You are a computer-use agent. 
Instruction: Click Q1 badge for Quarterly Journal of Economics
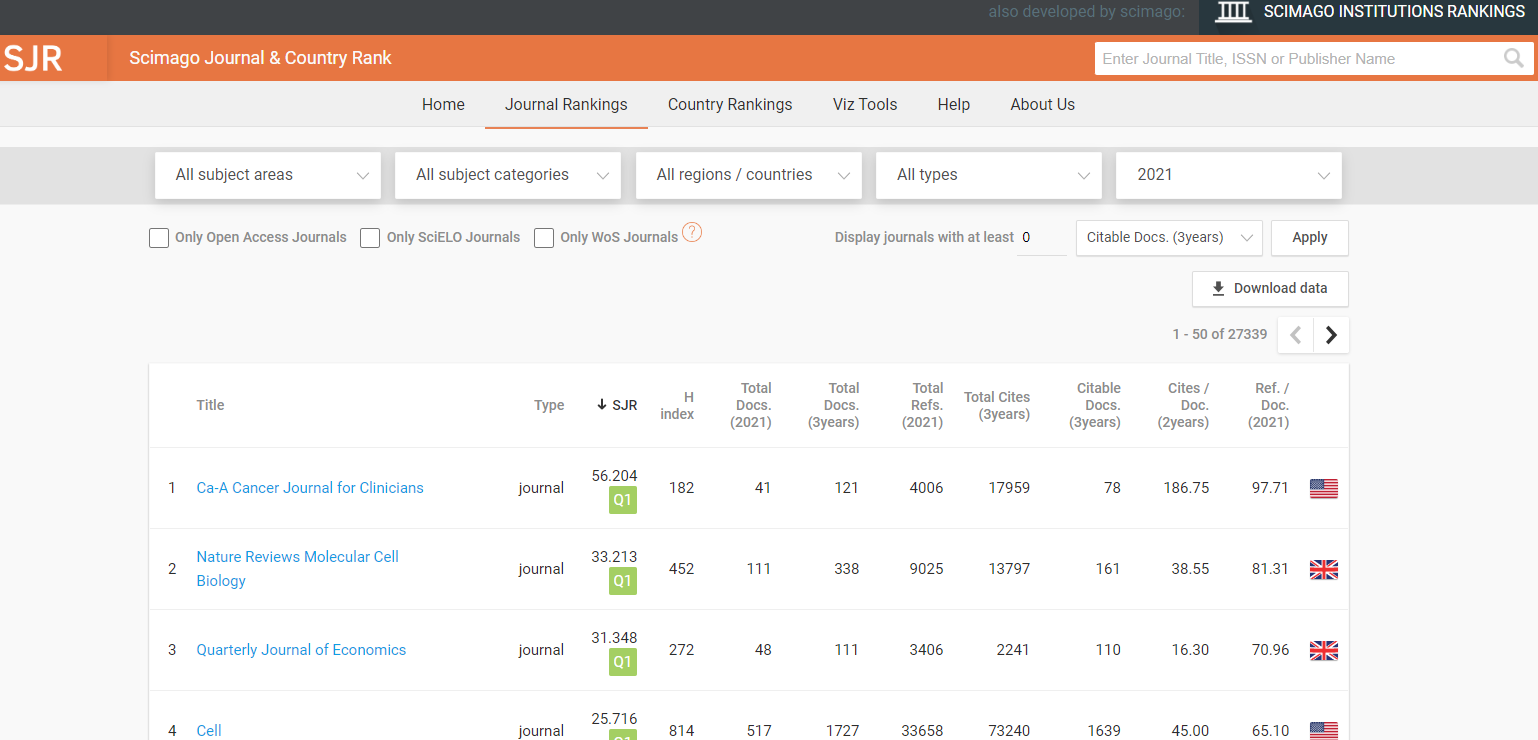[x=623, y=662]
